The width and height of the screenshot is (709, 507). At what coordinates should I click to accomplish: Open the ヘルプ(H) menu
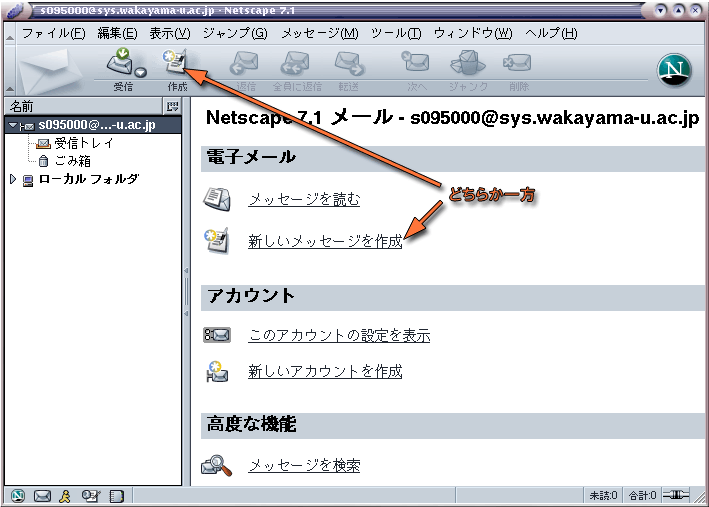[x=551, y=33]
